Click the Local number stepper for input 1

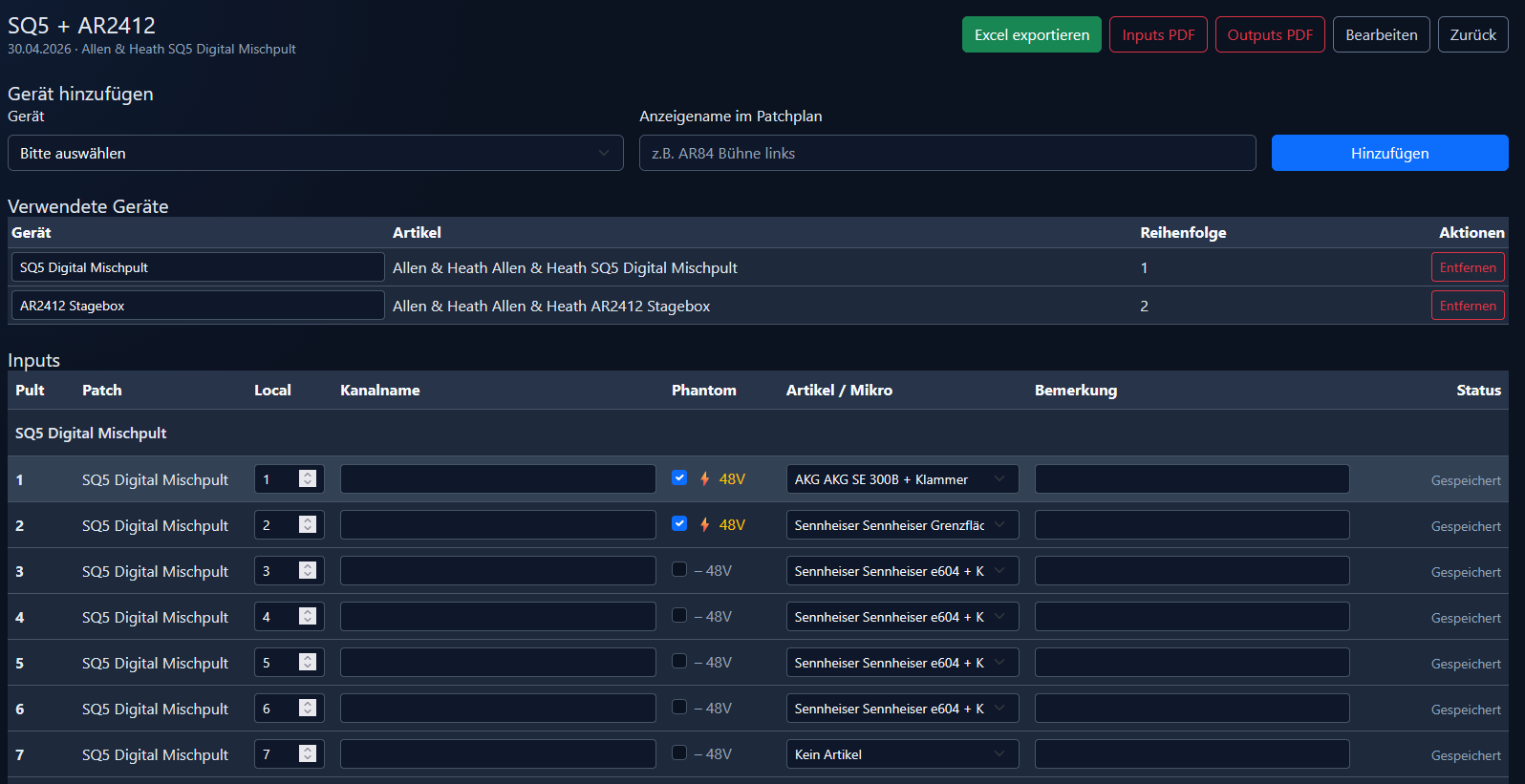308,479
